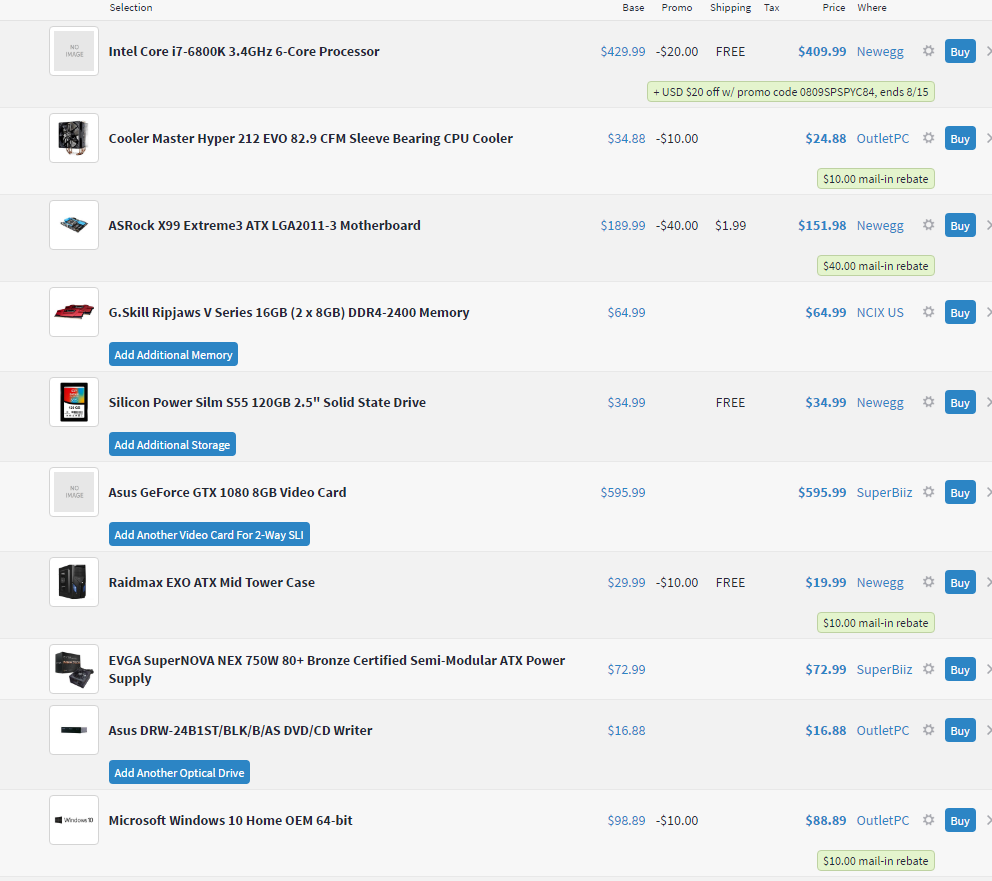Screen dimensions: 992x881
Task: Click Newegg merchant link for Intel processor
Action: coord(880,51)
